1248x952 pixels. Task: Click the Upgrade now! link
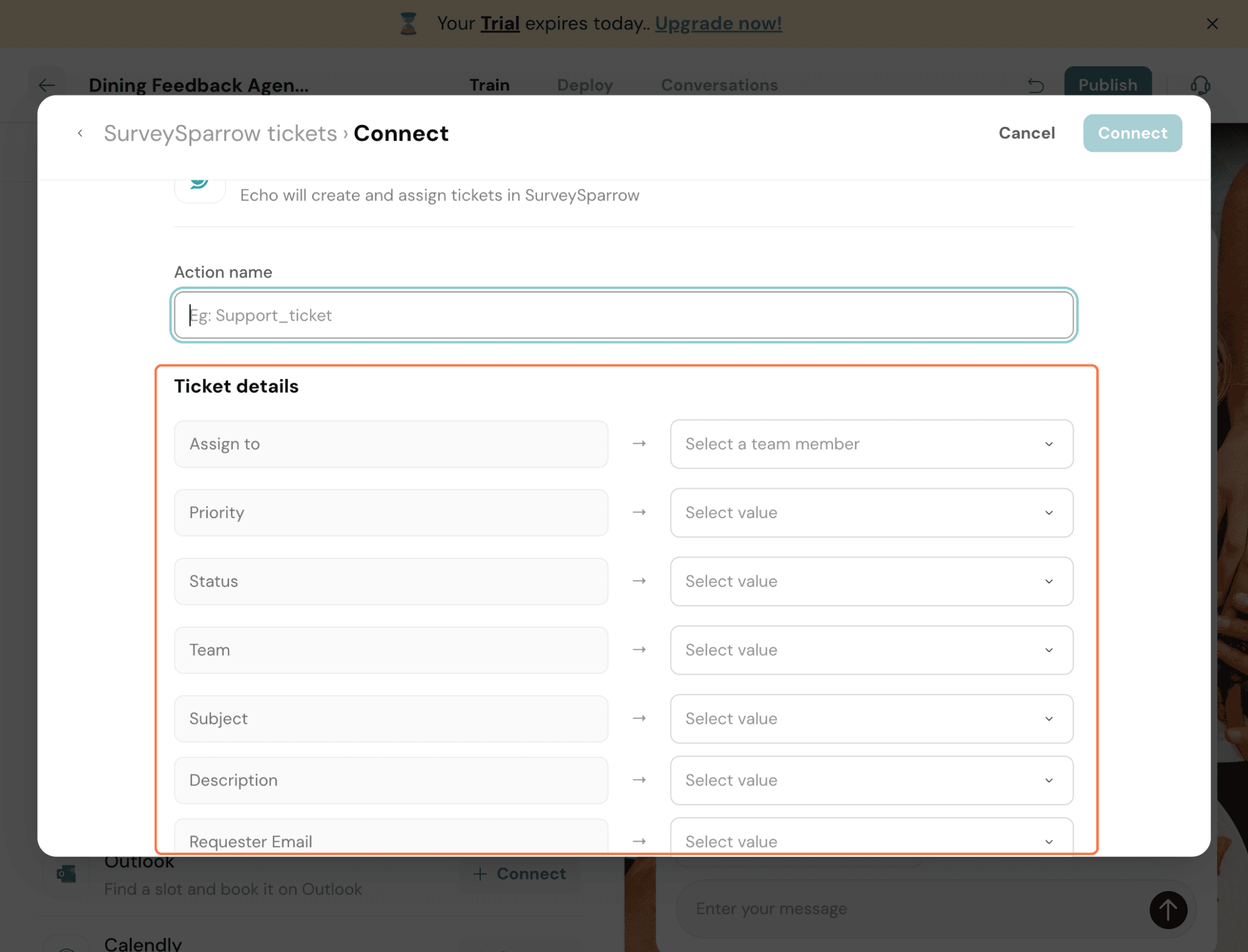pos(718,24)
